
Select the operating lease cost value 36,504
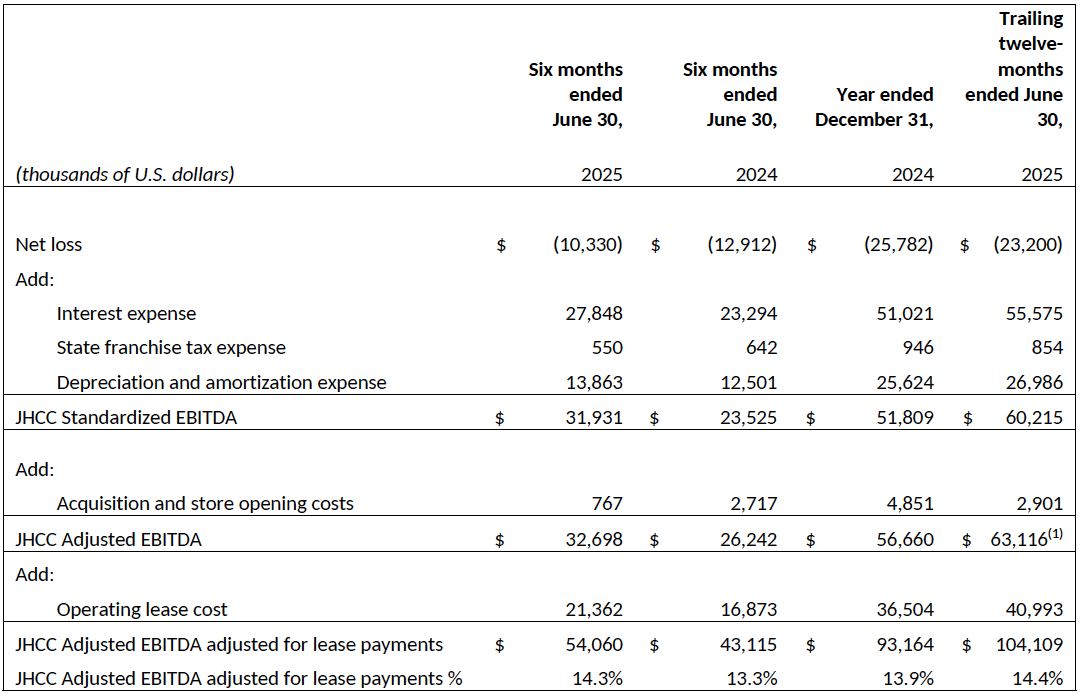point(903,609)
